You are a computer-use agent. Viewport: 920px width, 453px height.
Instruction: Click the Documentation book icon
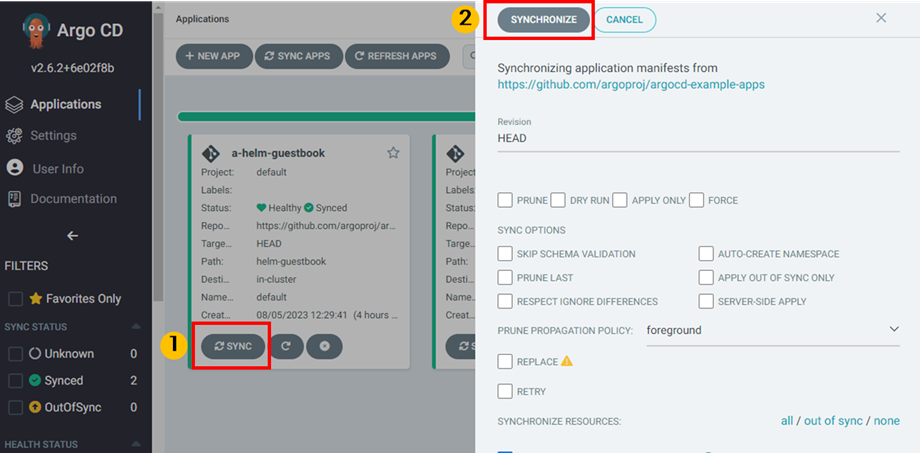click(x=14, y=199)
